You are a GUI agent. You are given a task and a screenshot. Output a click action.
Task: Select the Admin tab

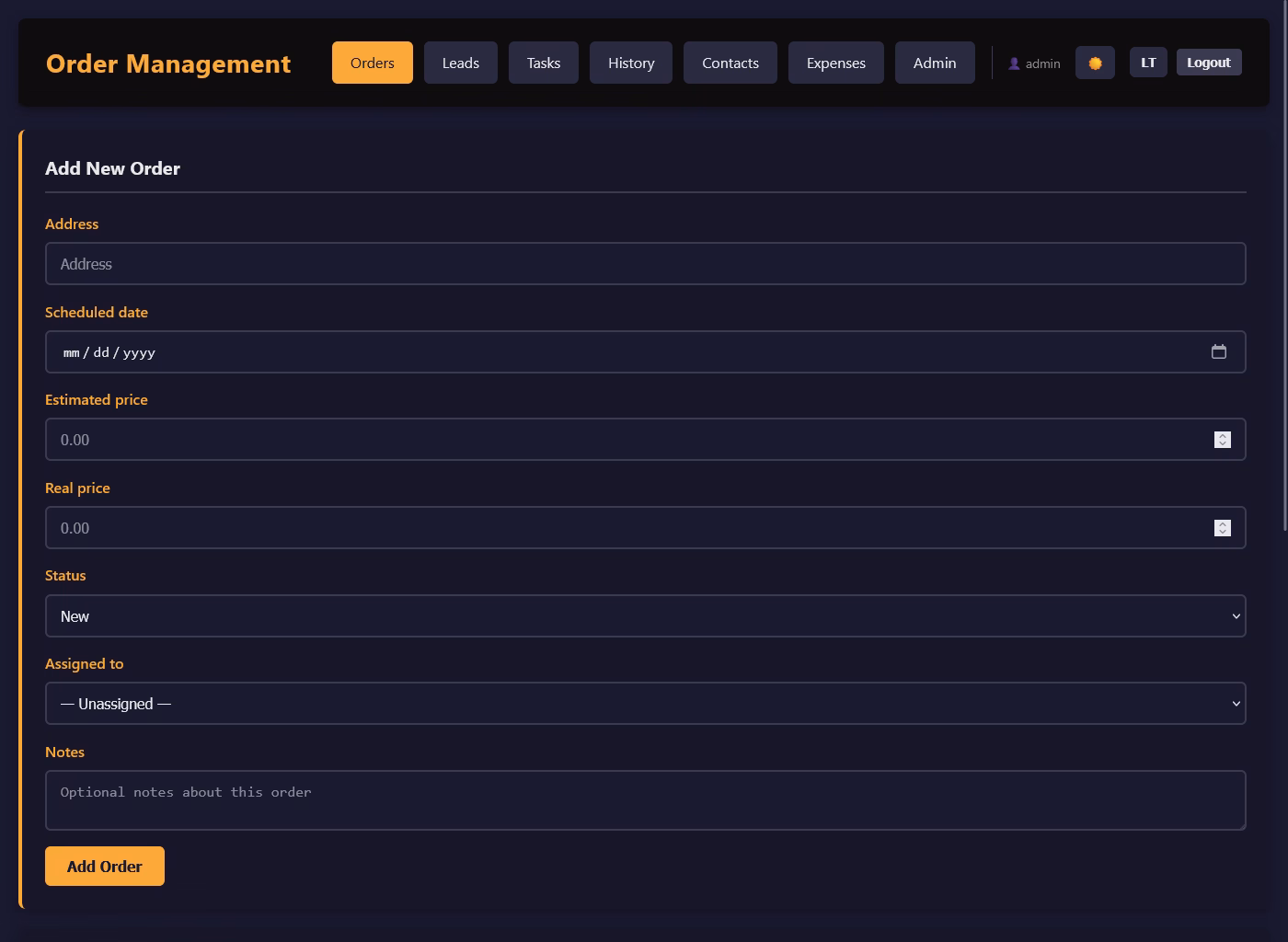click(935, 63)
